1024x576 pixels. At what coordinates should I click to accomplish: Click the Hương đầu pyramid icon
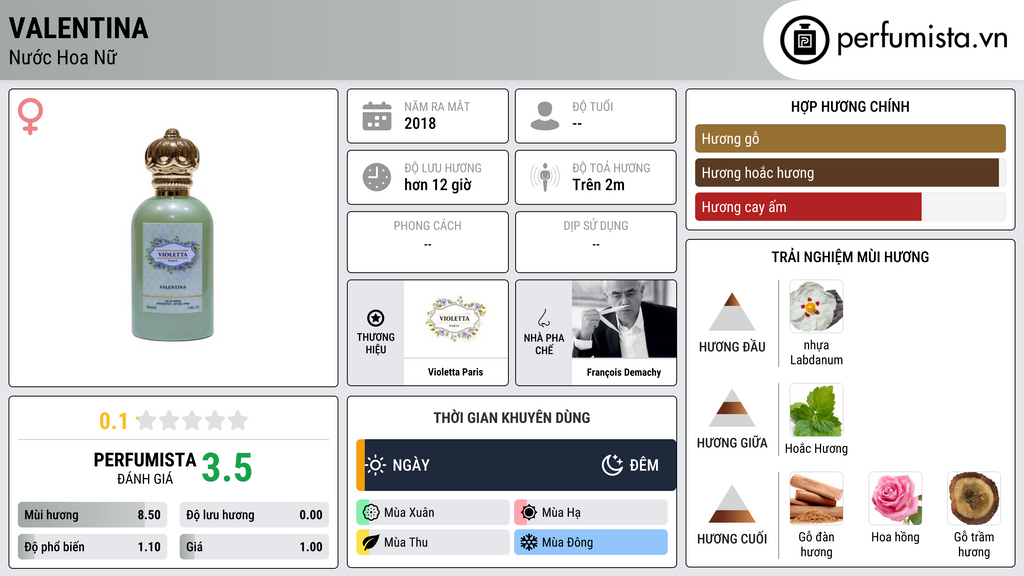coord(732,312)
